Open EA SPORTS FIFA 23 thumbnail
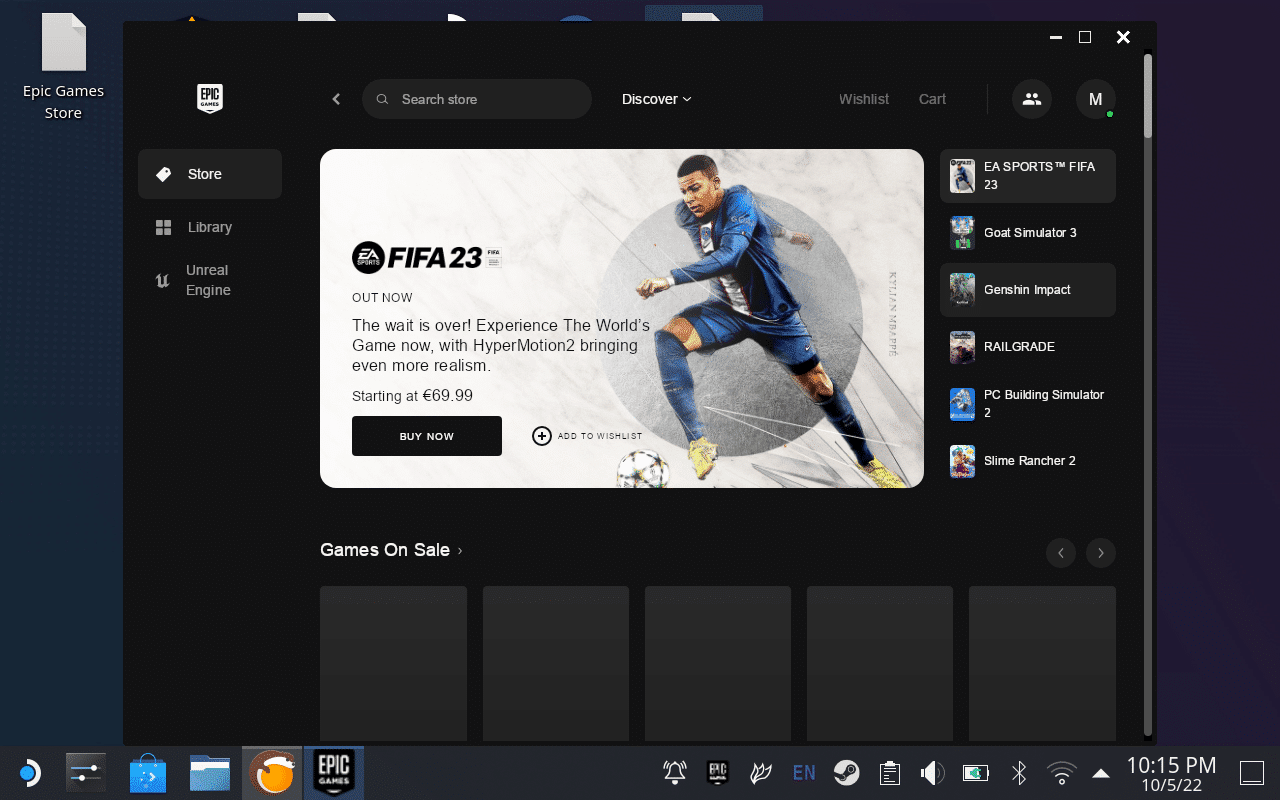This screenshot has width=1280, height=800. click(962, 176)
